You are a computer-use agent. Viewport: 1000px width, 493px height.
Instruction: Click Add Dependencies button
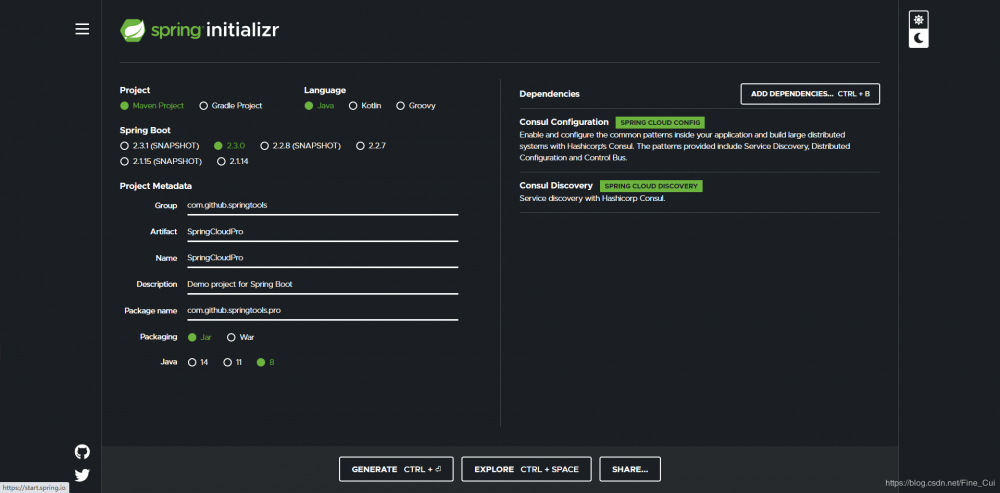pyautogui.click(x=810, y=94)
